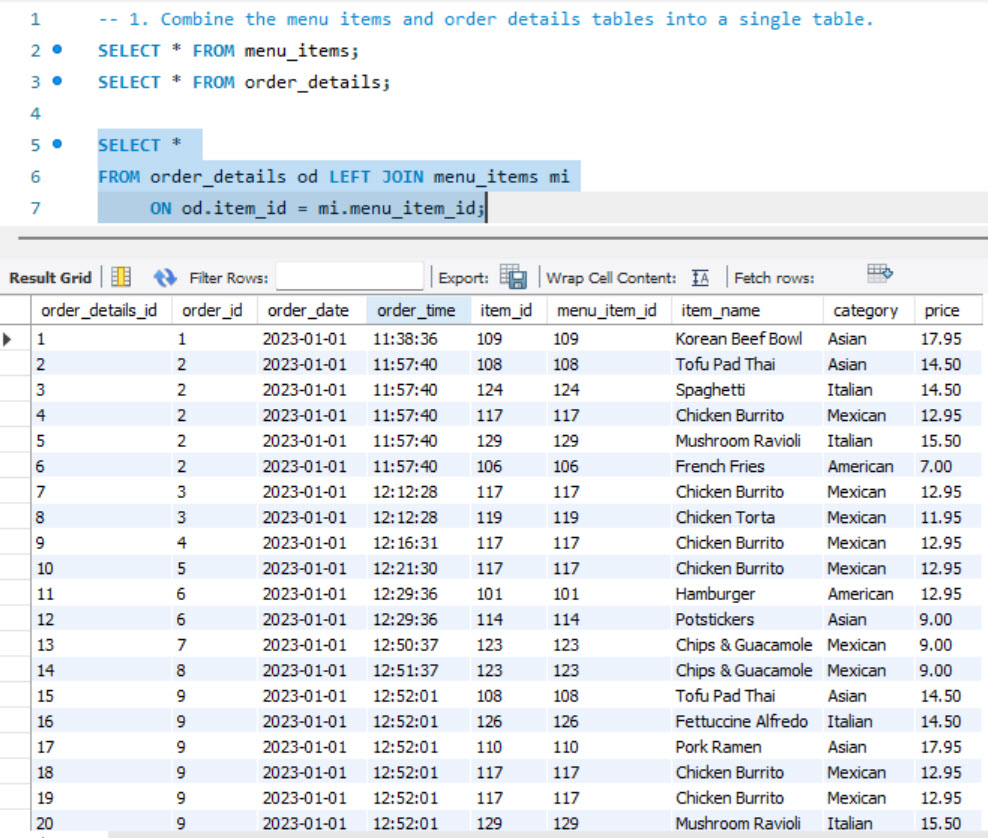Click the Fetch rows icon
Viewport: 988px width, 838px height.
(879, 273)
